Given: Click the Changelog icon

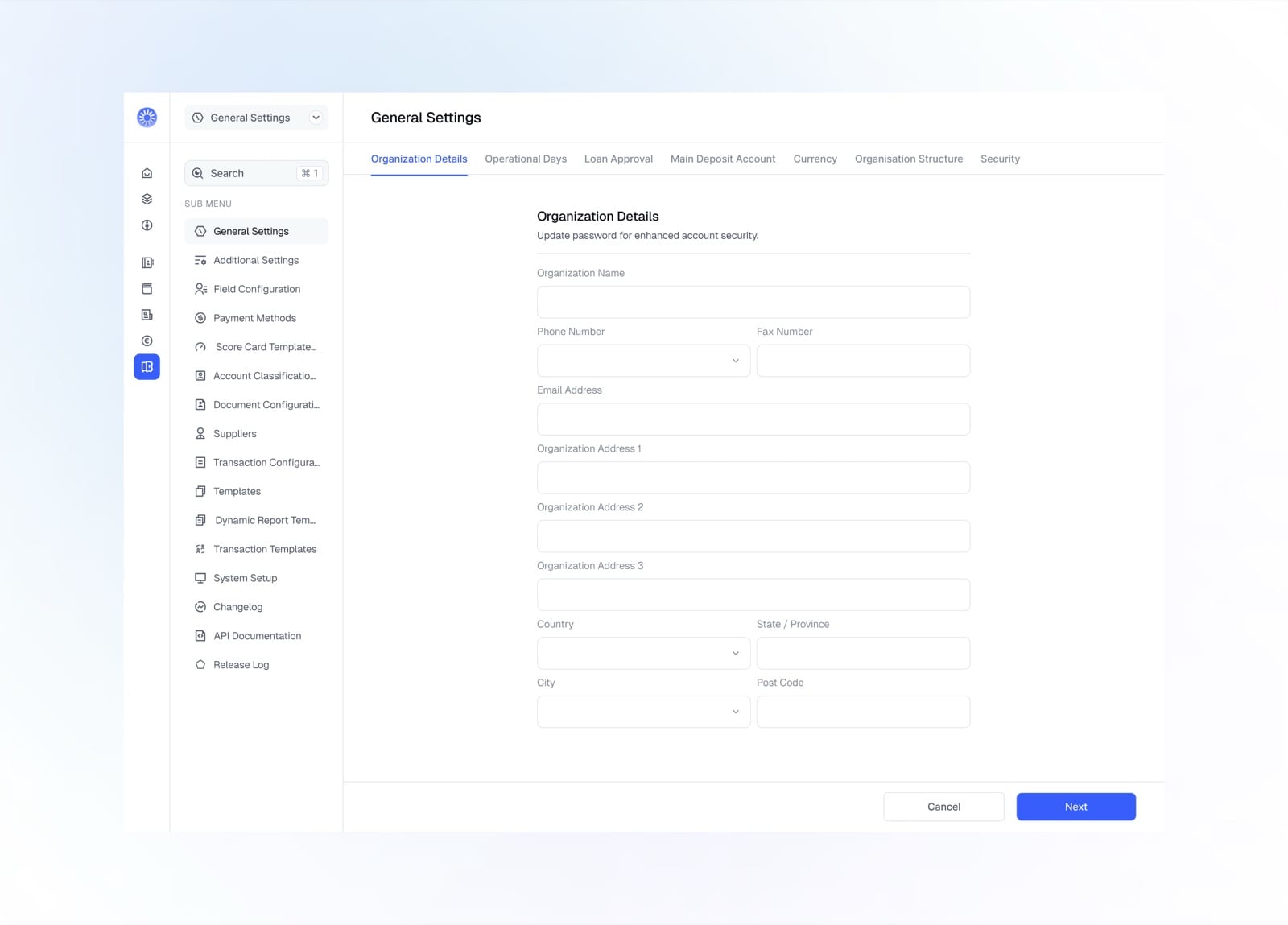Looking at the screenshot, I should [200, 607].
